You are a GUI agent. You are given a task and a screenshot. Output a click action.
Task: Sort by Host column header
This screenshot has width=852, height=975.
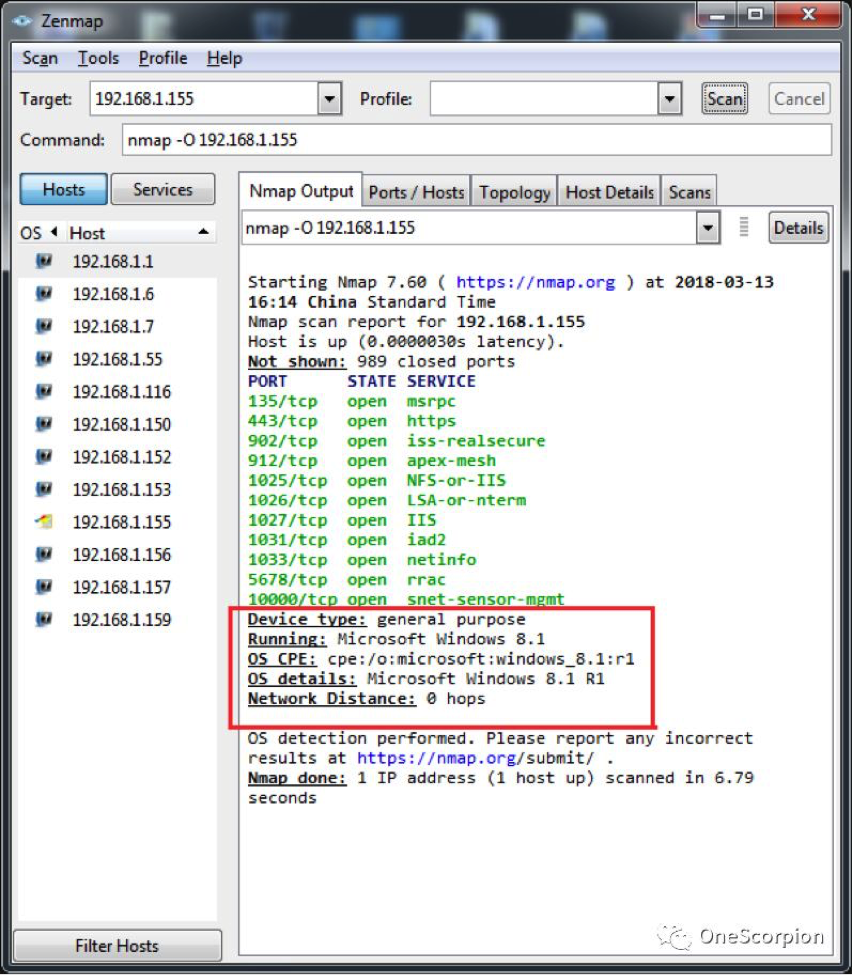(x=140, y=233)
